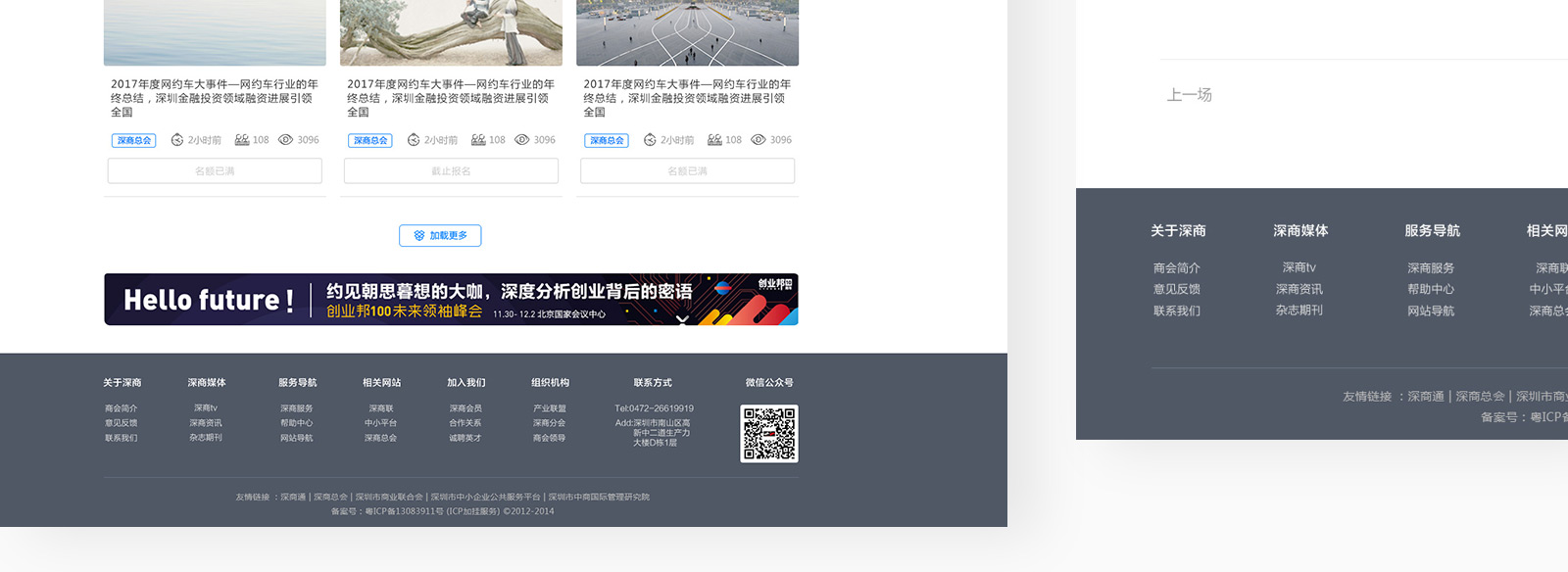Image resolution: width=1568 pixels, height=572 pixels.
Task: Click 深圳市中商国际管理研究院 friendly link
Action: point(599,498)
